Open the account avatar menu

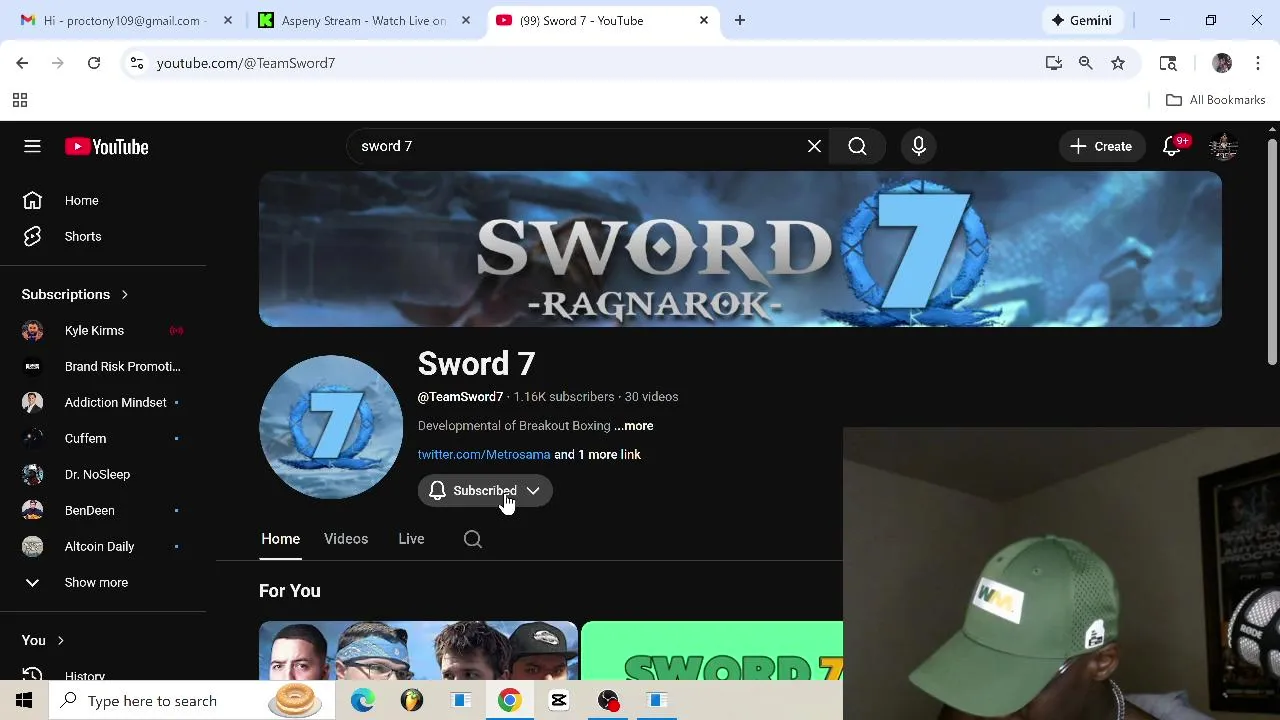pyautogui.click(x=1223, y=146)
